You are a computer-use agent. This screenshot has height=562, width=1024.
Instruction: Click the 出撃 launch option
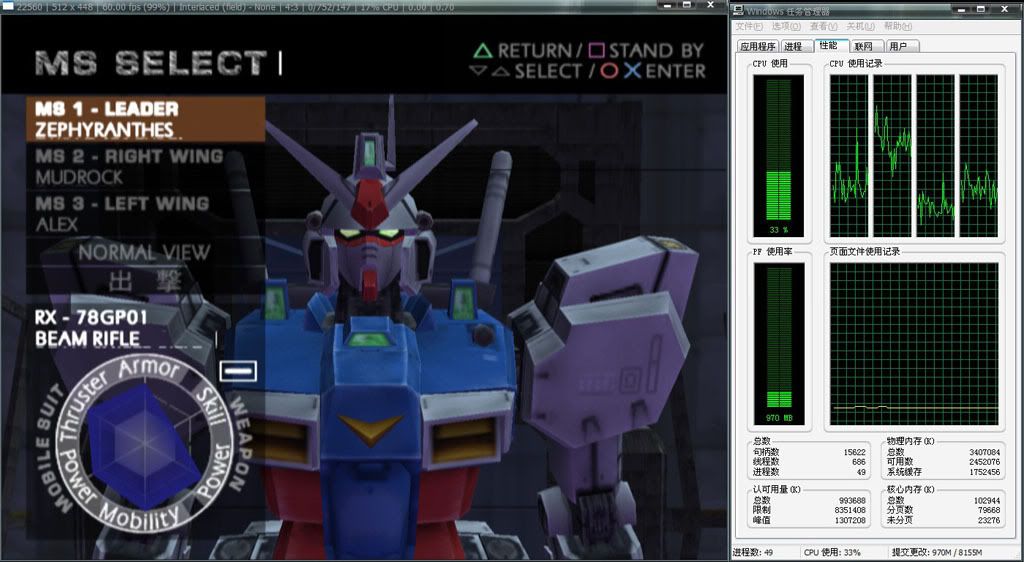(145, 281)
